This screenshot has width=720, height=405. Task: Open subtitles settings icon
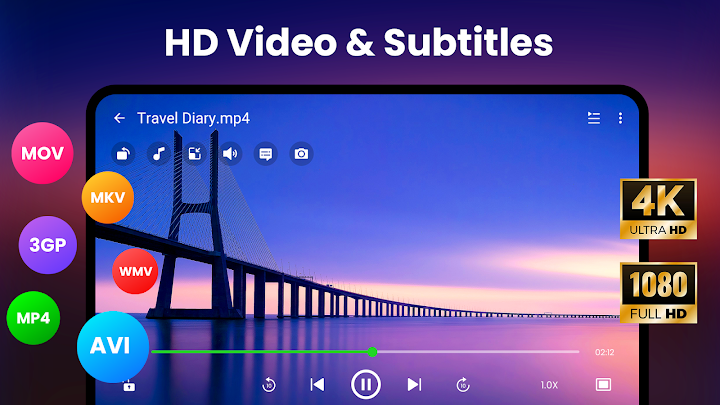(265, 154)
